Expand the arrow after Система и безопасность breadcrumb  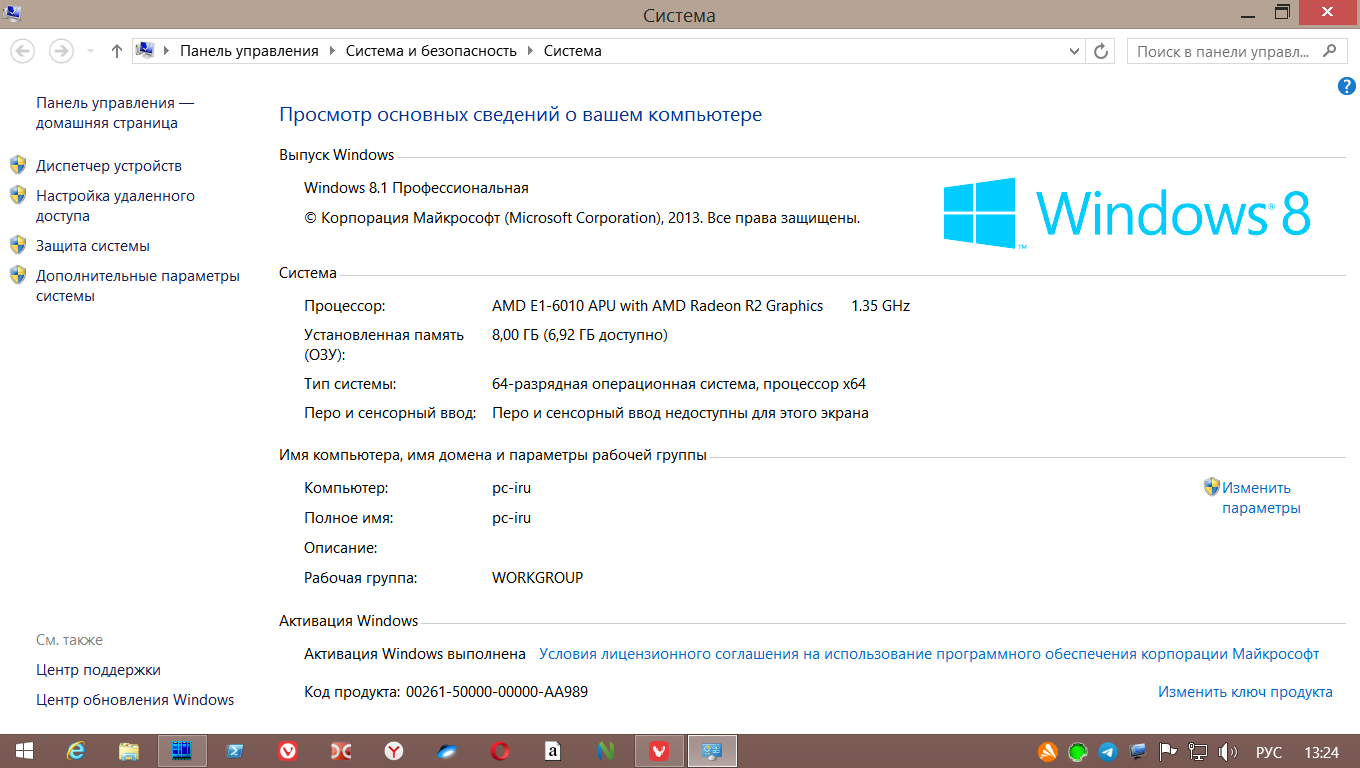point(530,51)
